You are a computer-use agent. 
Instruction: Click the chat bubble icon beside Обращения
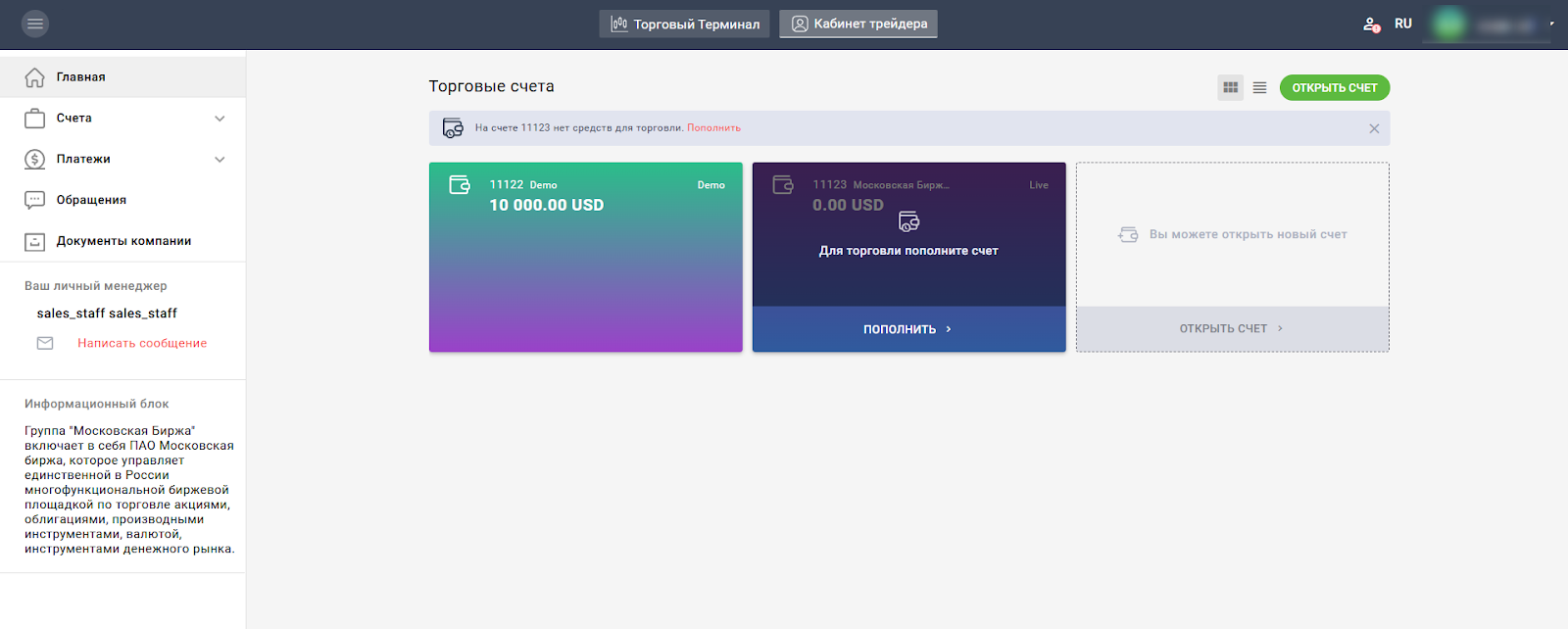pyautogui.click(x=34, y=200)
